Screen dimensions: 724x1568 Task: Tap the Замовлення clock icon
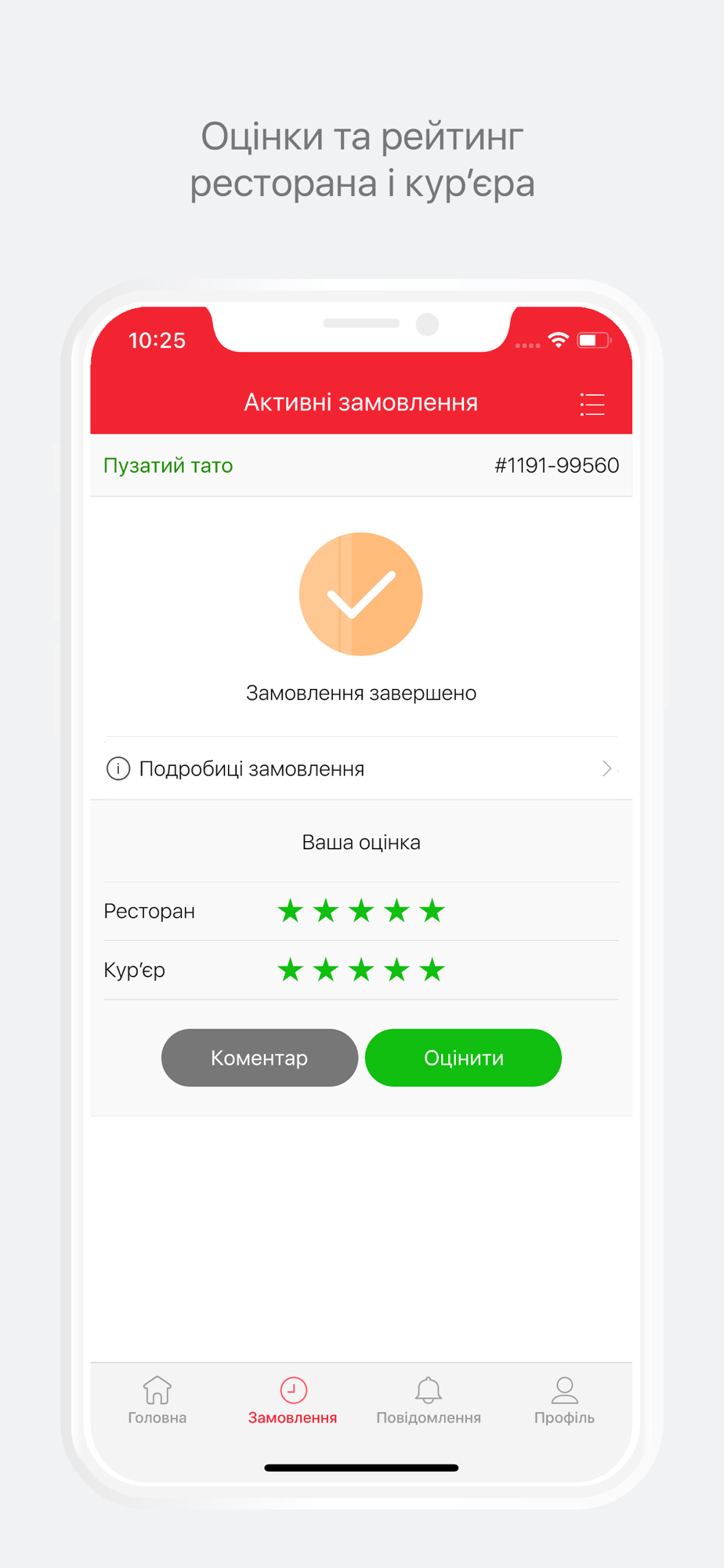pyautogui.click(x=293, y=1390)
